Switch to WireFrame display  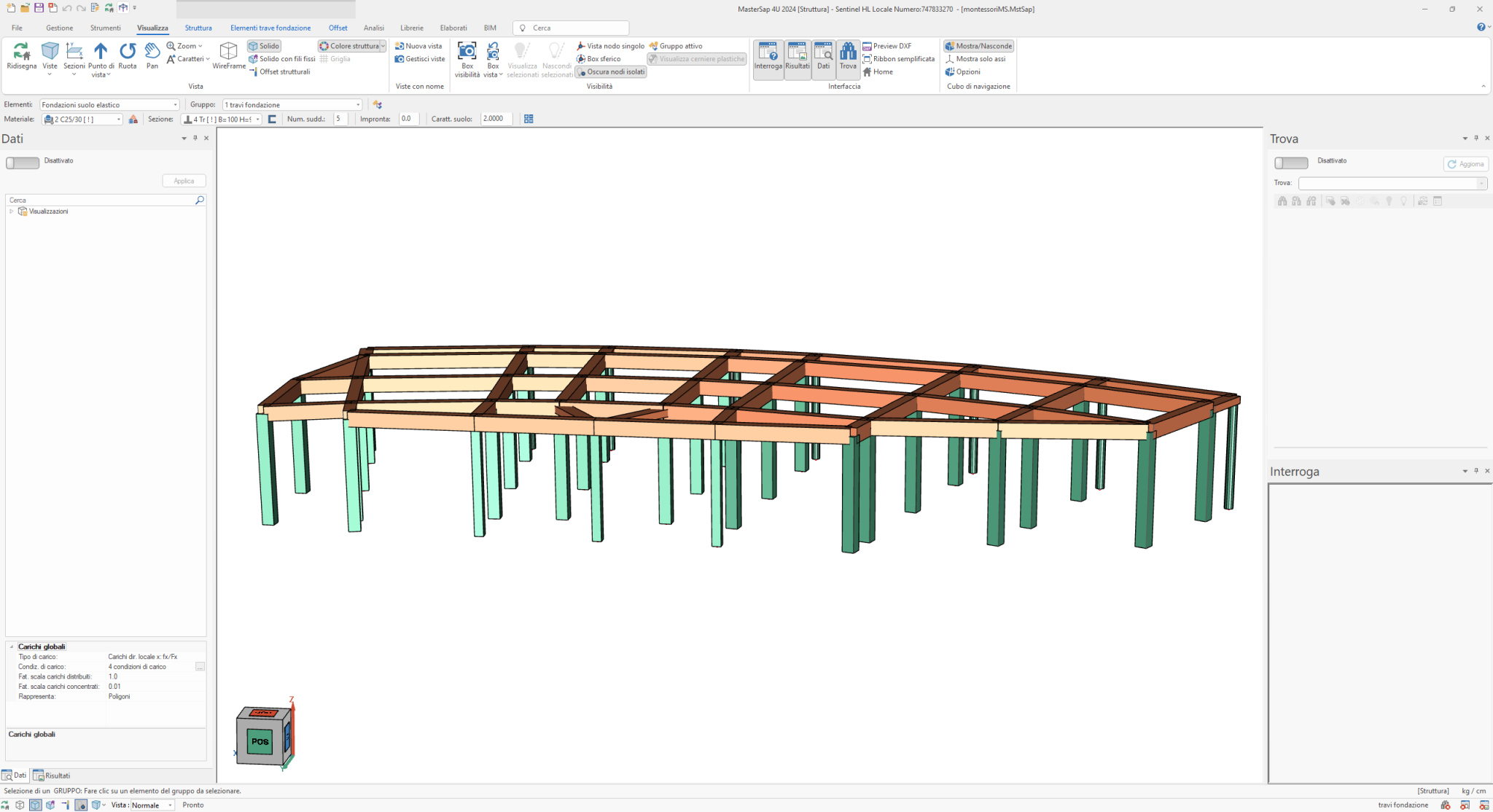[x=229, y=55]
